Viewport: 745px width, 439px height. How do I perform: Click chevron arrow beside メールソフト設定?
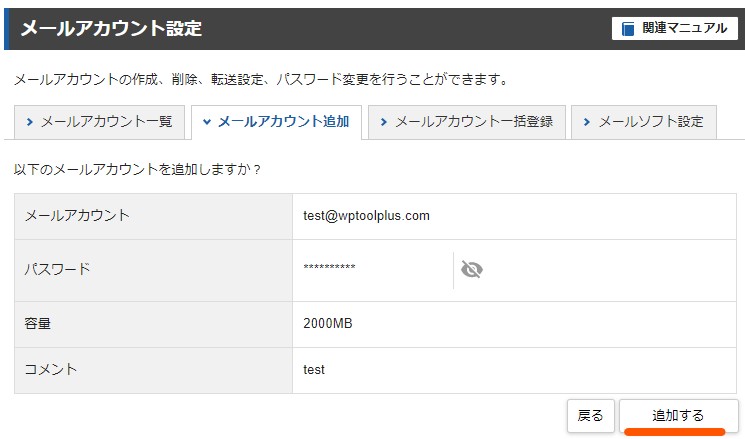(586, 122)
